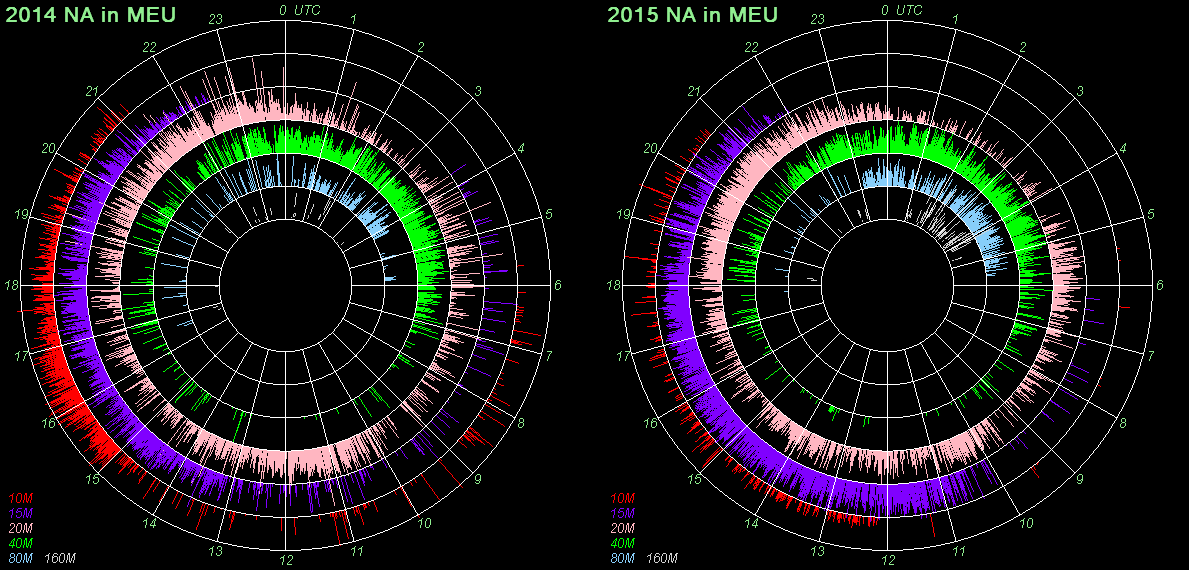
Task: Click hour 21 label on the 2014 chart
Action: [93, 92]
